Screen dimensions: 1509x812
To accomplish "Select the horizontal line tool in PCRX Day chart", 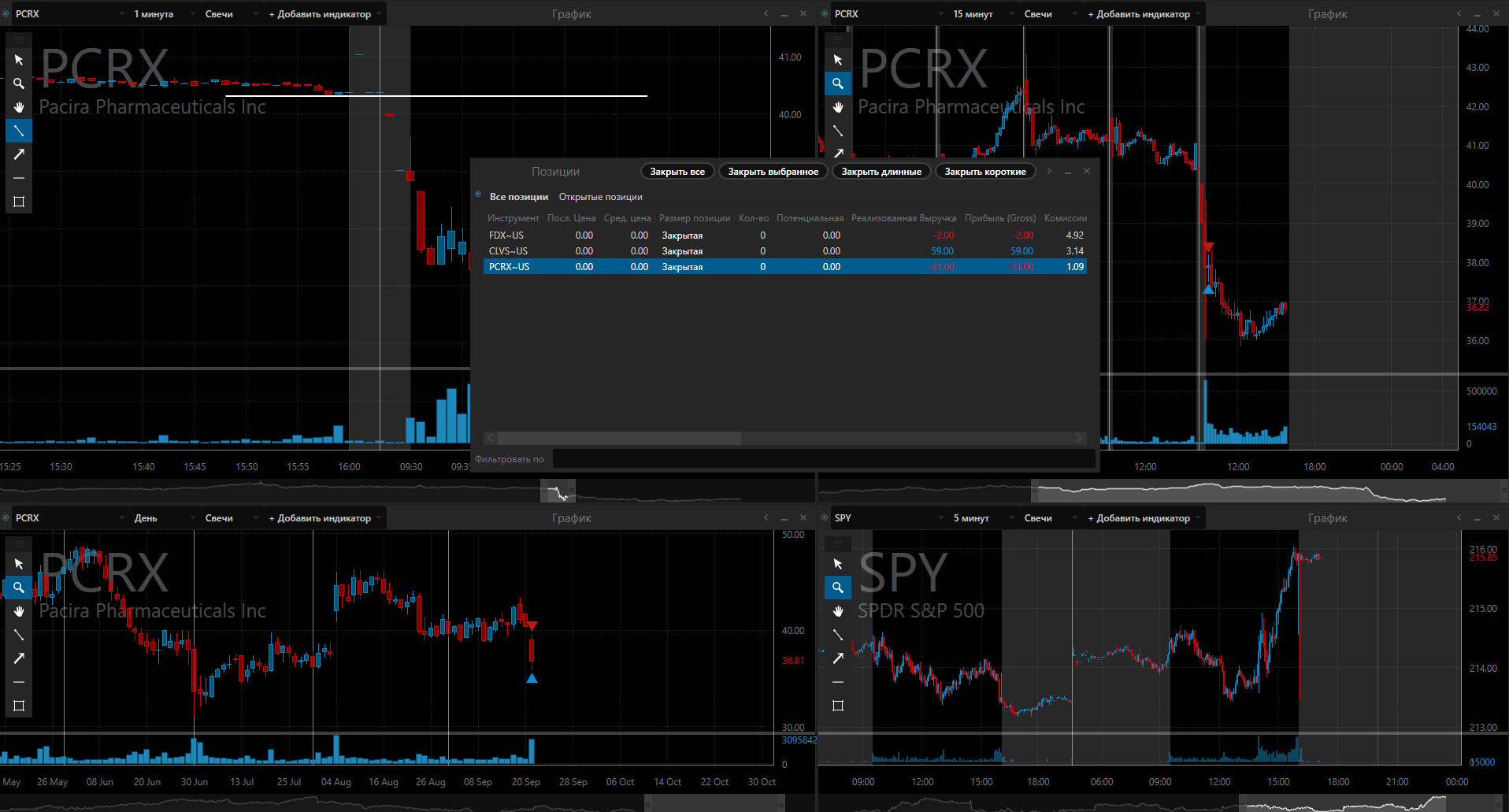I will coord(19,682).
